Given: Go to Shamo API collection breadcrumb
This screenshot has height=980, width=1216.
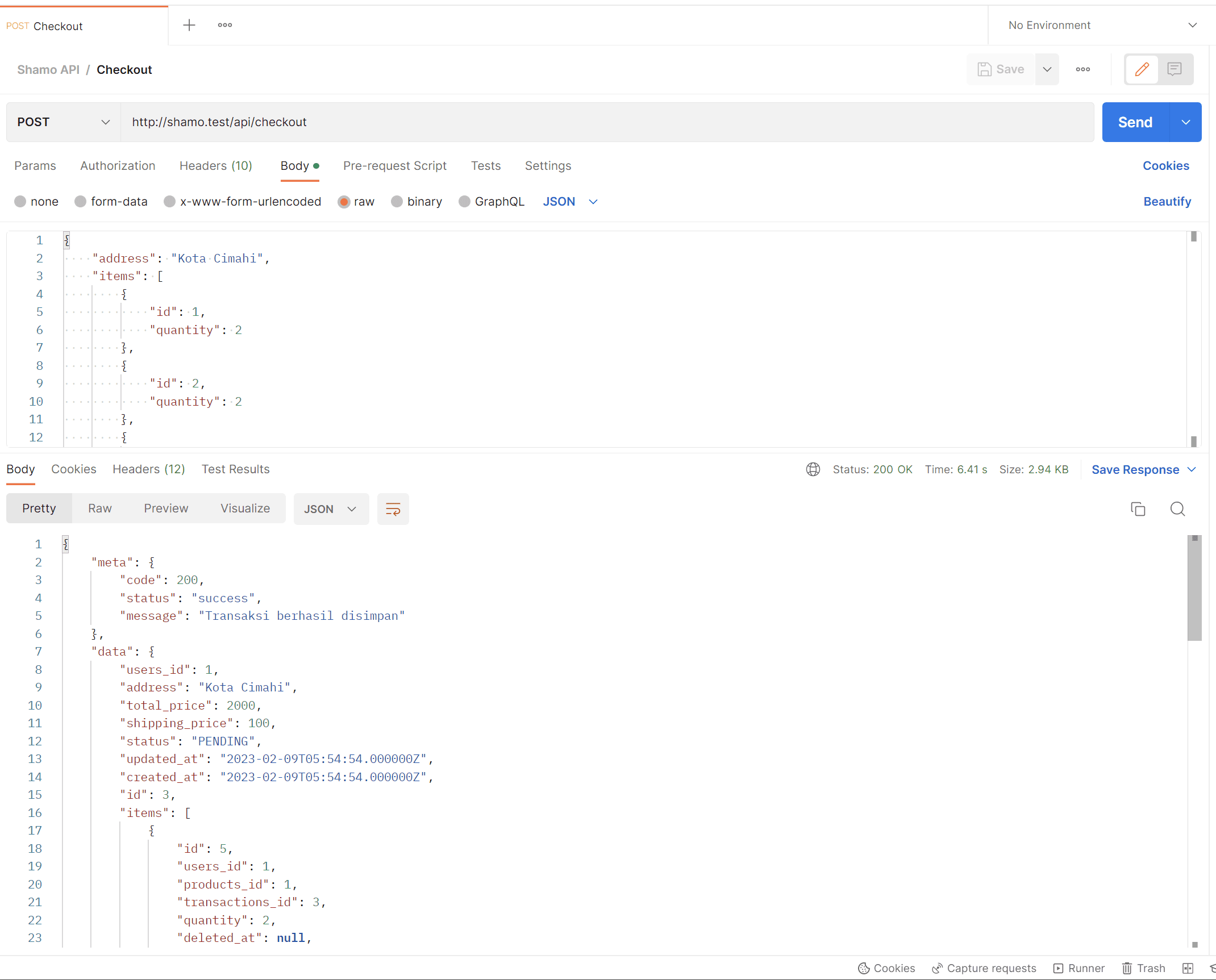Looking at the screenshot, I should [48, 69].
